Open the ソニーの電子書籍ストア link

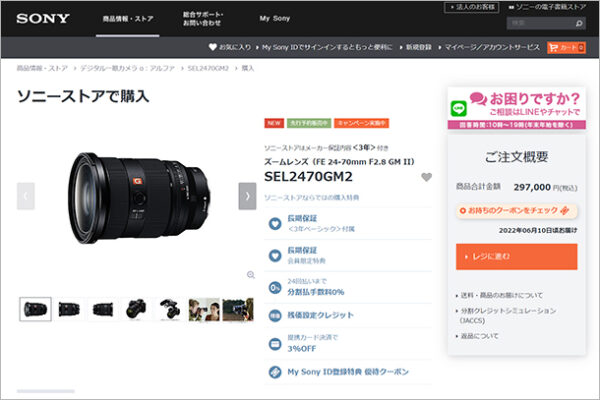[x=547, y=7]
